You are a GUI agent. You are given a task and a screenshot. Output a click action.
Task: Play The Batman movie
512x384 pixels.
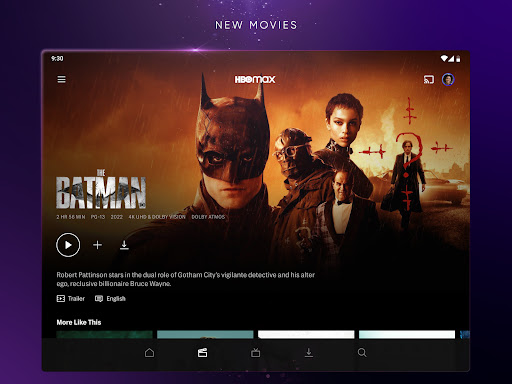pos(68,245)
